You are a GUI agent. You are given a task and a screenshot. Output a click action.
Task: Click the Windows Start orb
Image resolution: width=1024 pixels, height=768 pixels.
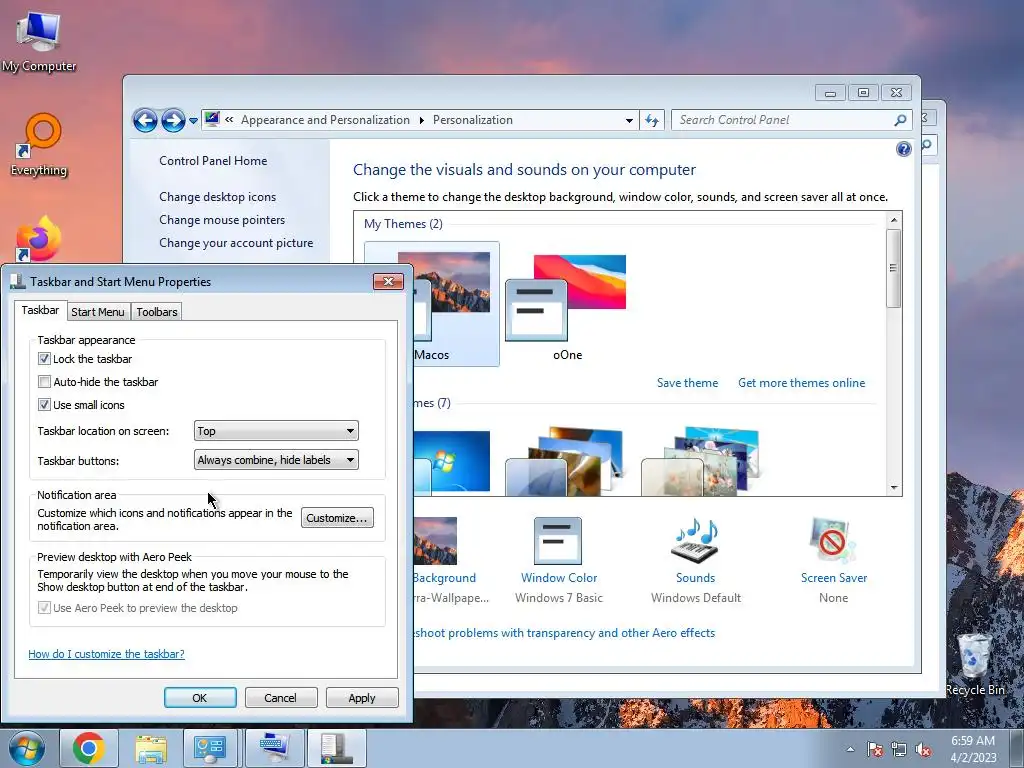(27, 748)
